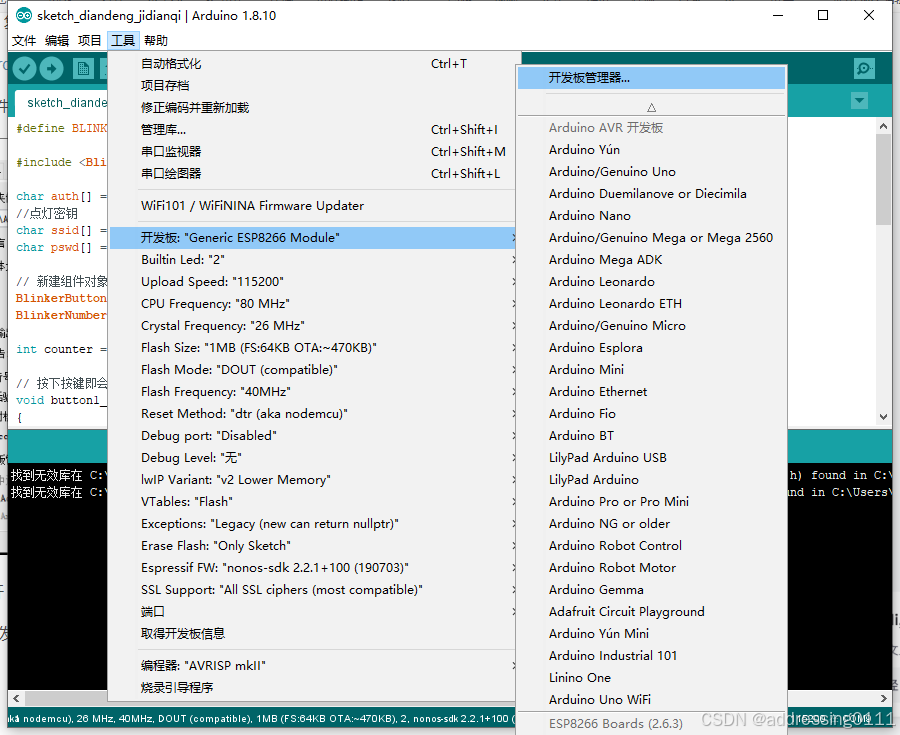Click console horizontal scrollbar right arrow
This screenshot has width=900, height=735.
click(x=883, y=698)
